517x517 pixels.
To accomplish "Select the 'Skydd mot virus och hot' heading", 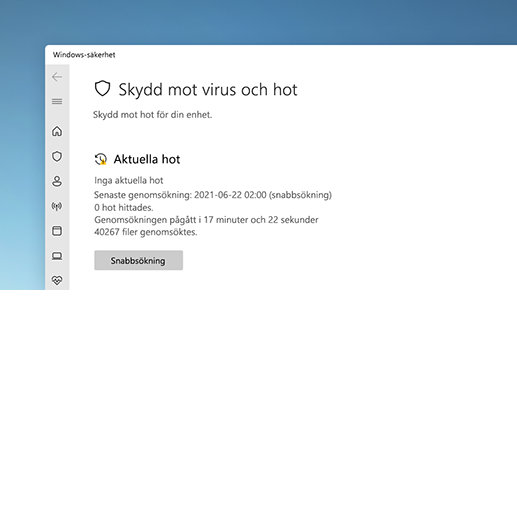I will pyautogui.click(x=208, y=90).
